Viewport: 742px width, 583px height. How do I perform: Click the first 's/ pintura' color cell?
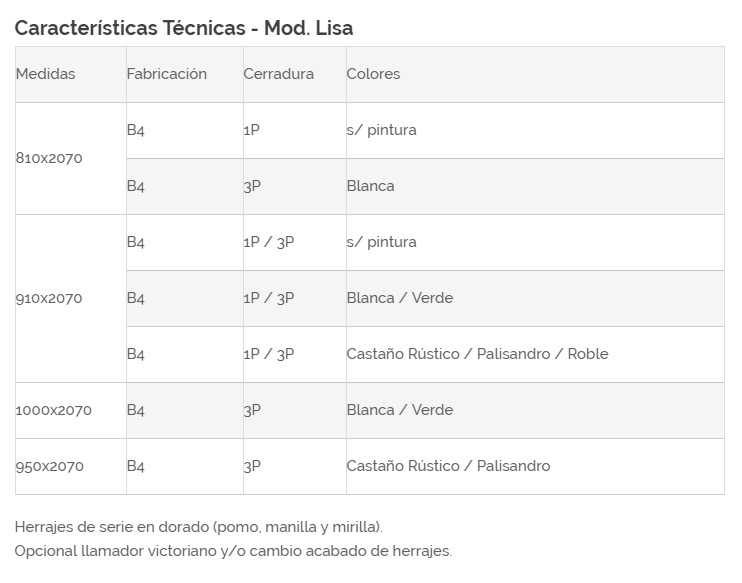pos(381,130)
